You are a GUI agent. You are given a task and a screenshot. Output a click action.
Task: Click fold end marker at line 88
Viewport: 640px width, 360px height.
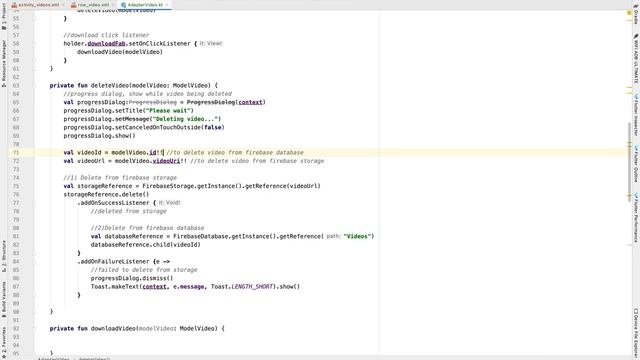pyautogui.click(x=34, y=295)
